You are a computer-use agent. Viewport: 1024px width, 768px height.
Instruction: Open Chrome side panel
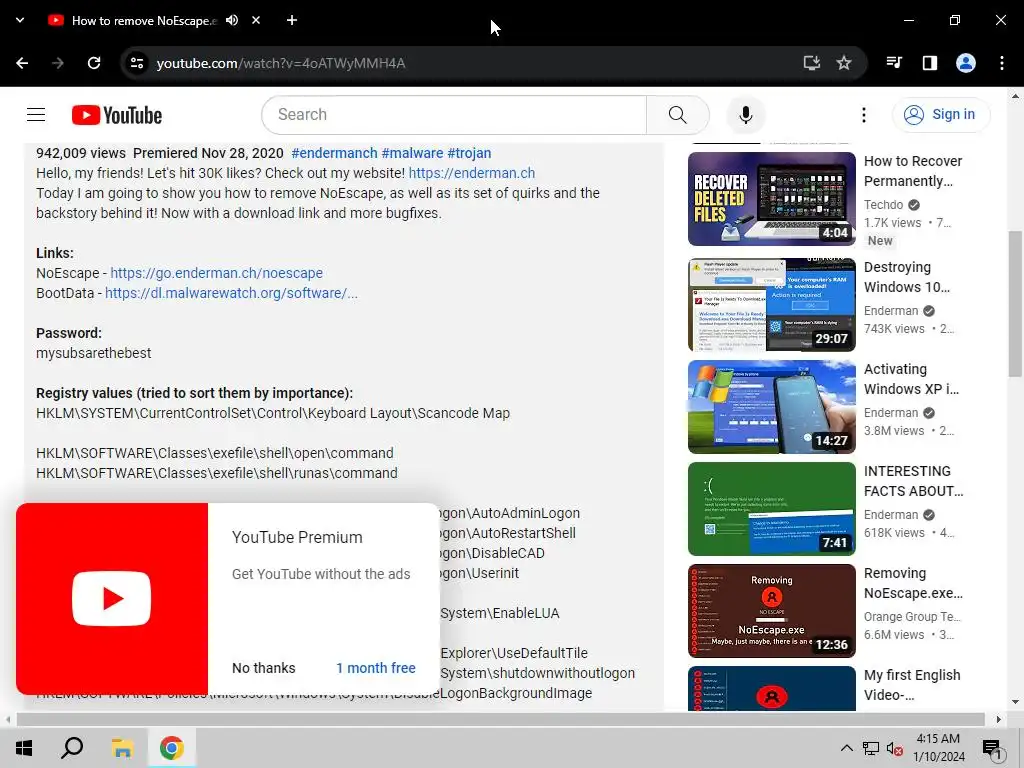click(929, 63)
